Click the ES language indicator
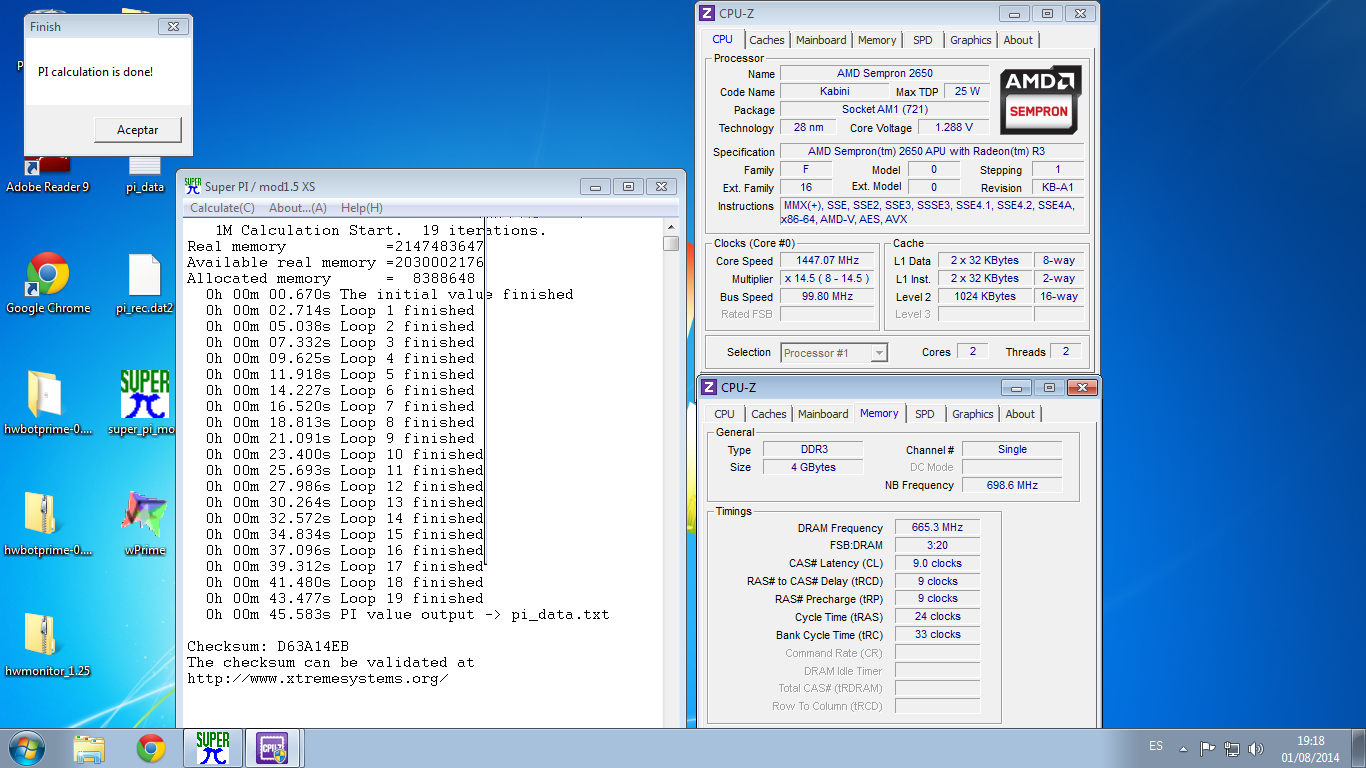1366x768 pixels. pyautogui.click(x=1156, y=747)
